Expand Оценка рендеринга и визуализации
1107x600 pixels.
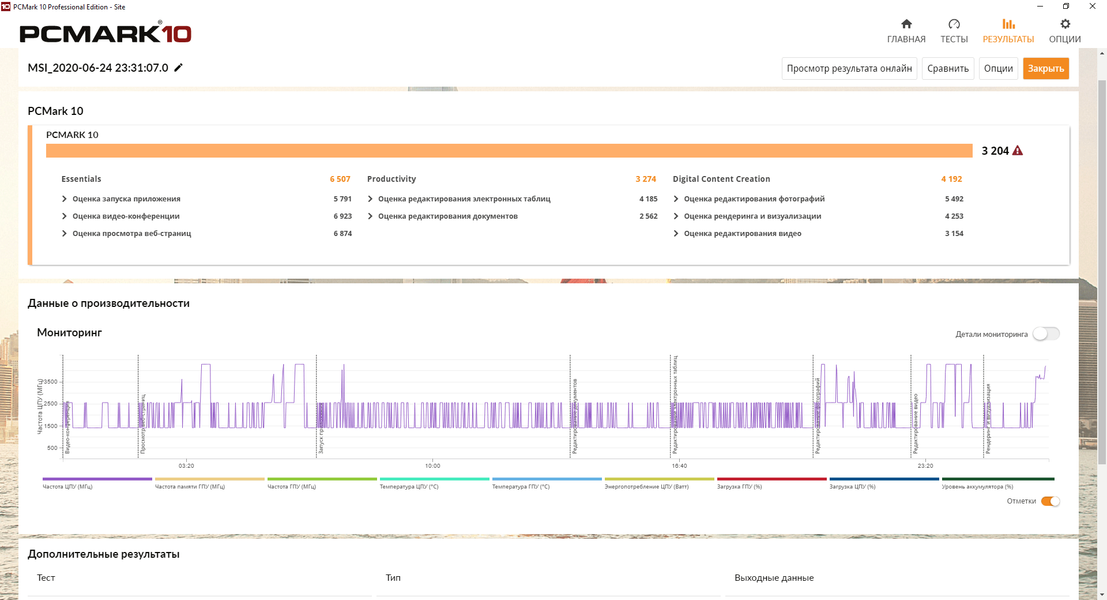pyautogui.click(x=676, y=216)
